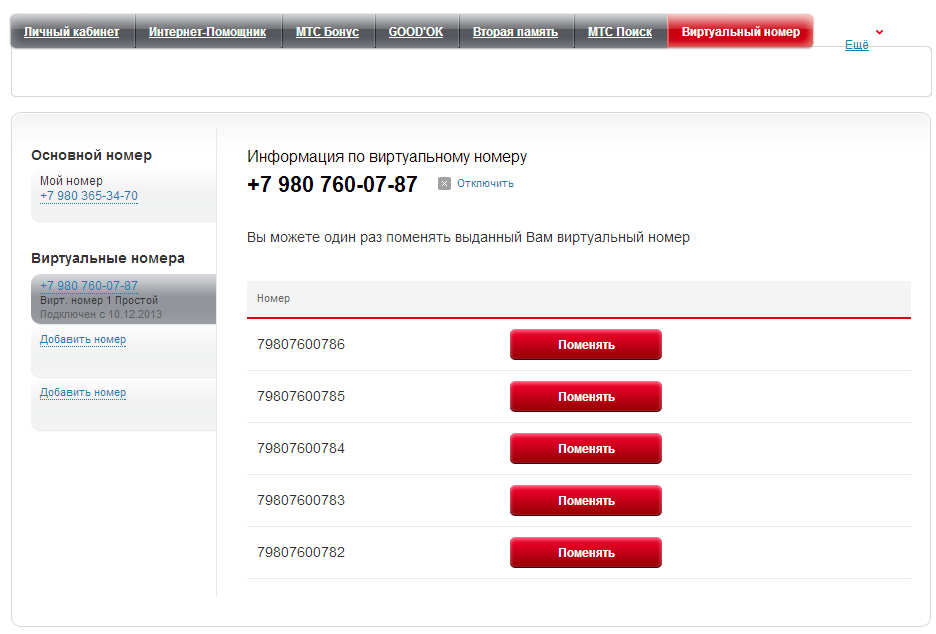Click the Отключить link text

pos(485,184)
